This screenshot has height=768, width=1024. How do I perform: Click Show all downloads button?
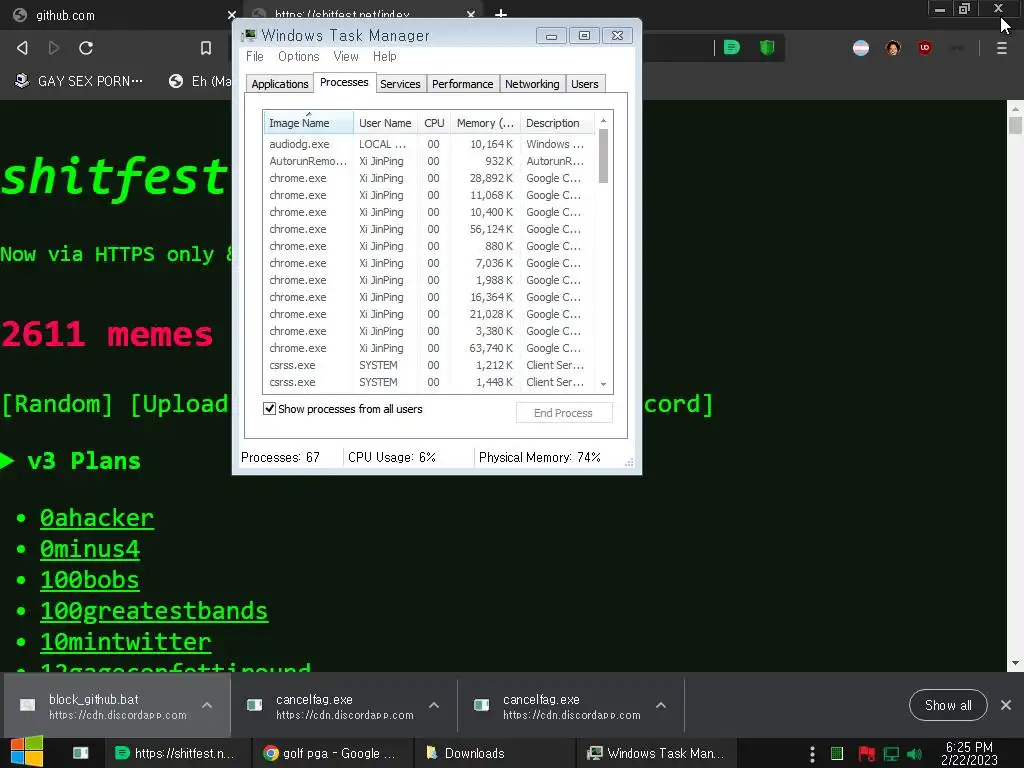(x=948, y=705)
